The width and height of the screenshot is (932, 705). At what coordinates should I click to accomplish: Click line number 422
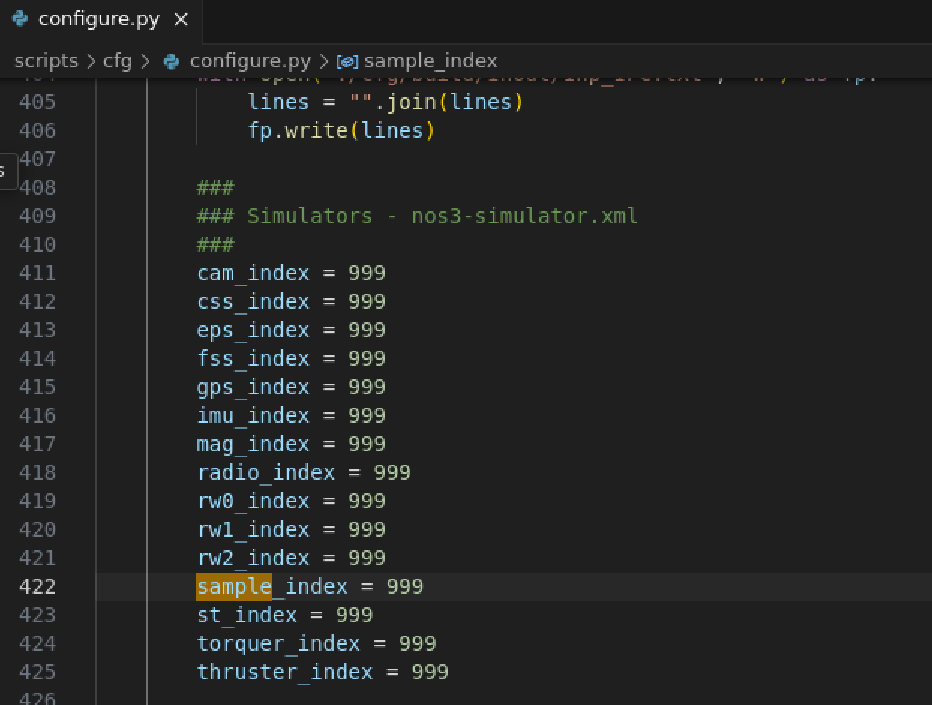37,587
